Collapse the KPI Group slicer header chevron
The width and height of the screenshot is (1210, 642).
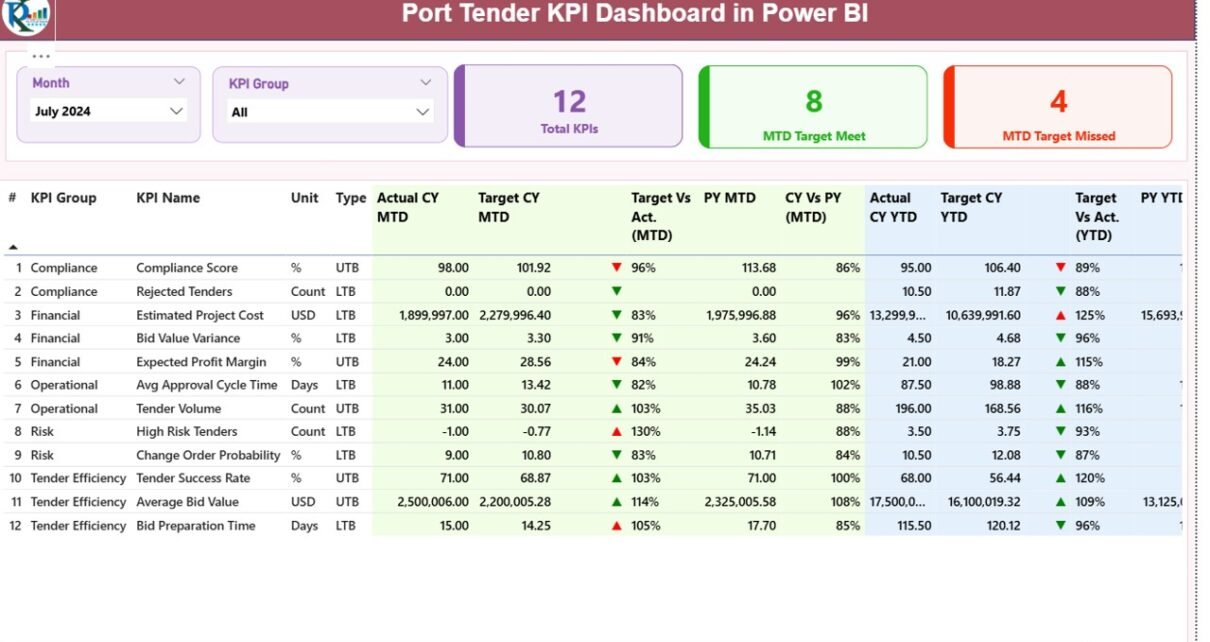[426, 83]
